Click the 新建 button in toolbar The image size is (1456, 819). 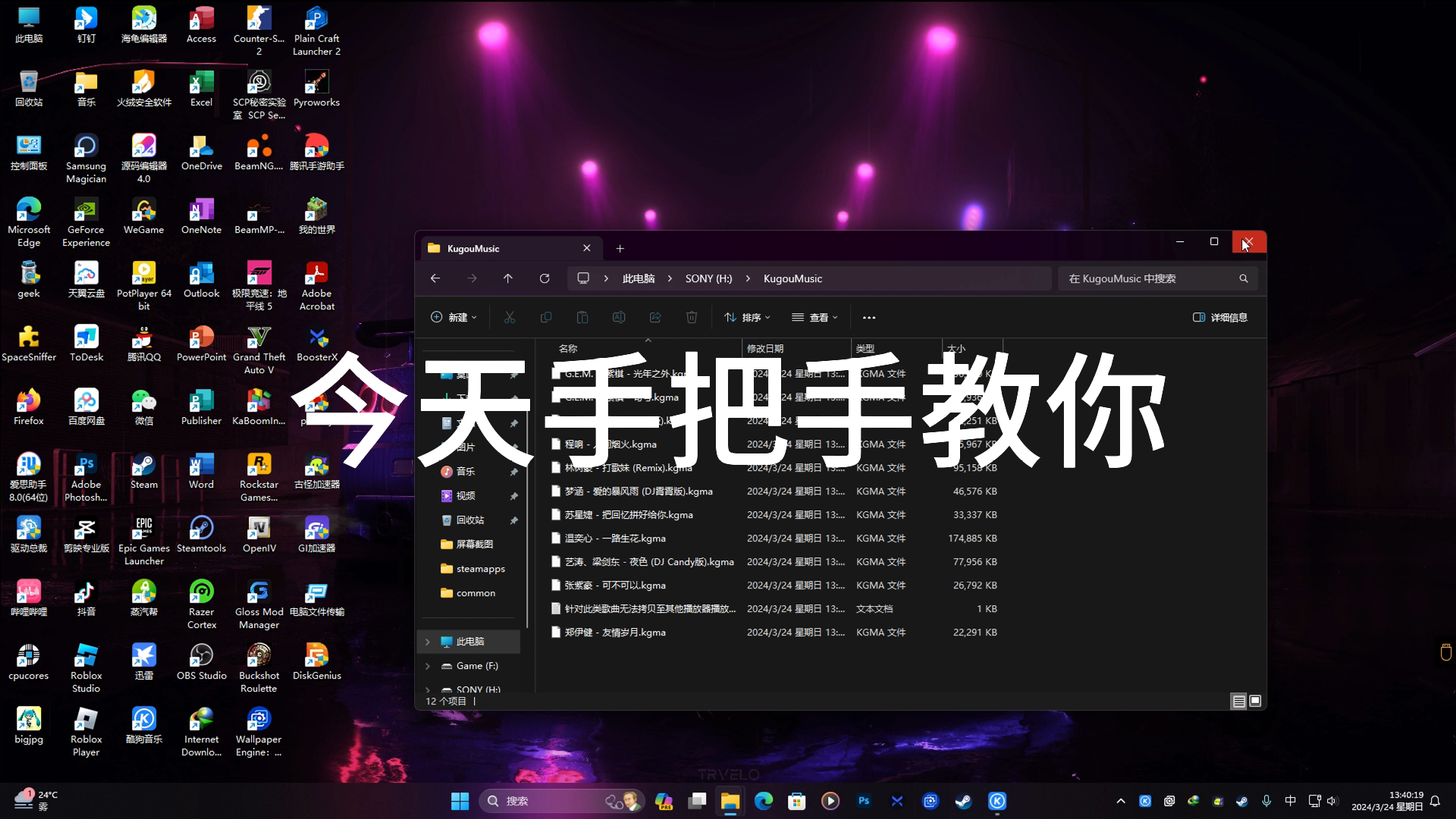455,317
